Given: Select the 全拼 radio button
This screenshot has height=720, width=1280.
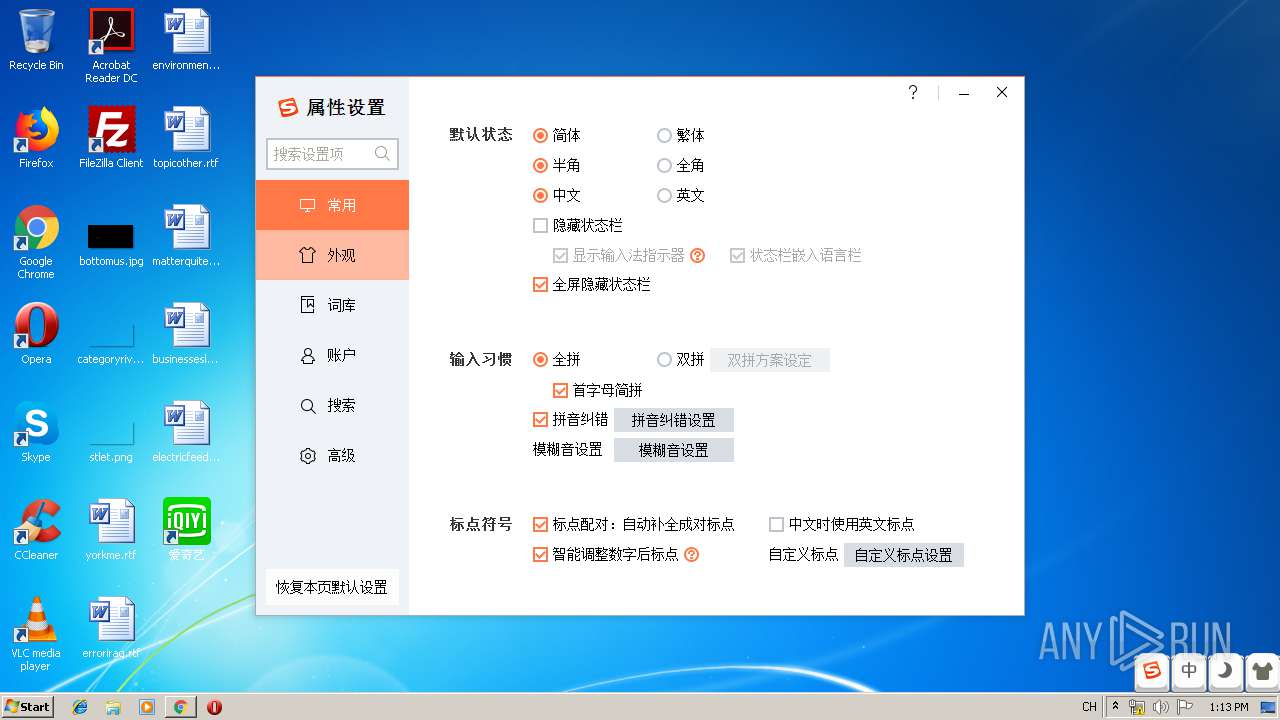Looking at the screenshot, I should pyautogui.click(x=541, y=359).
